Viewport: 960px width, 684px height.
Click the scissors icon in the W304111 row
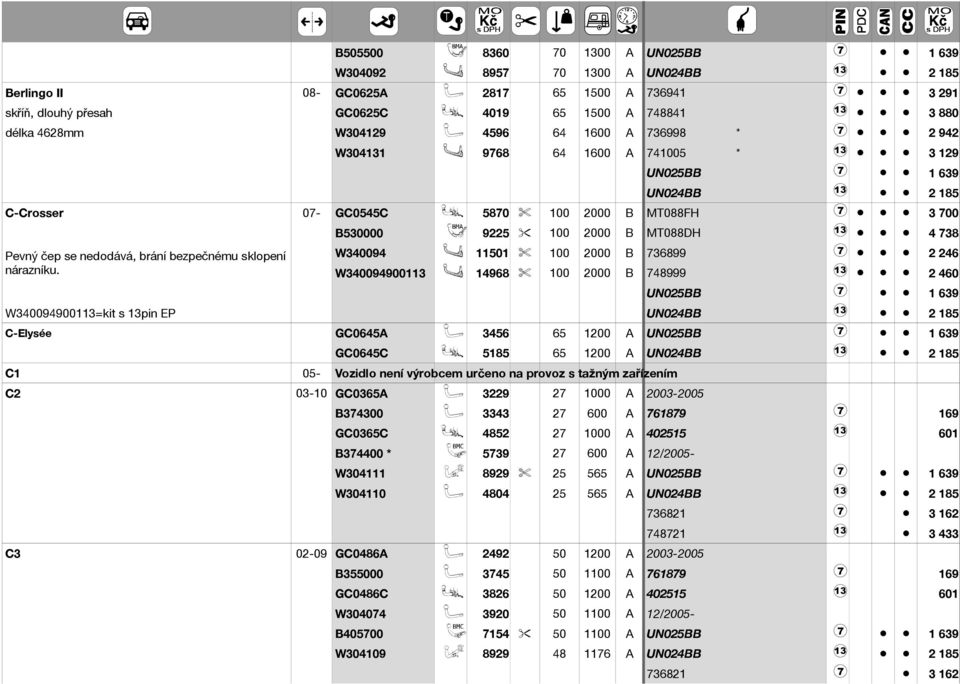click(525, 473)
